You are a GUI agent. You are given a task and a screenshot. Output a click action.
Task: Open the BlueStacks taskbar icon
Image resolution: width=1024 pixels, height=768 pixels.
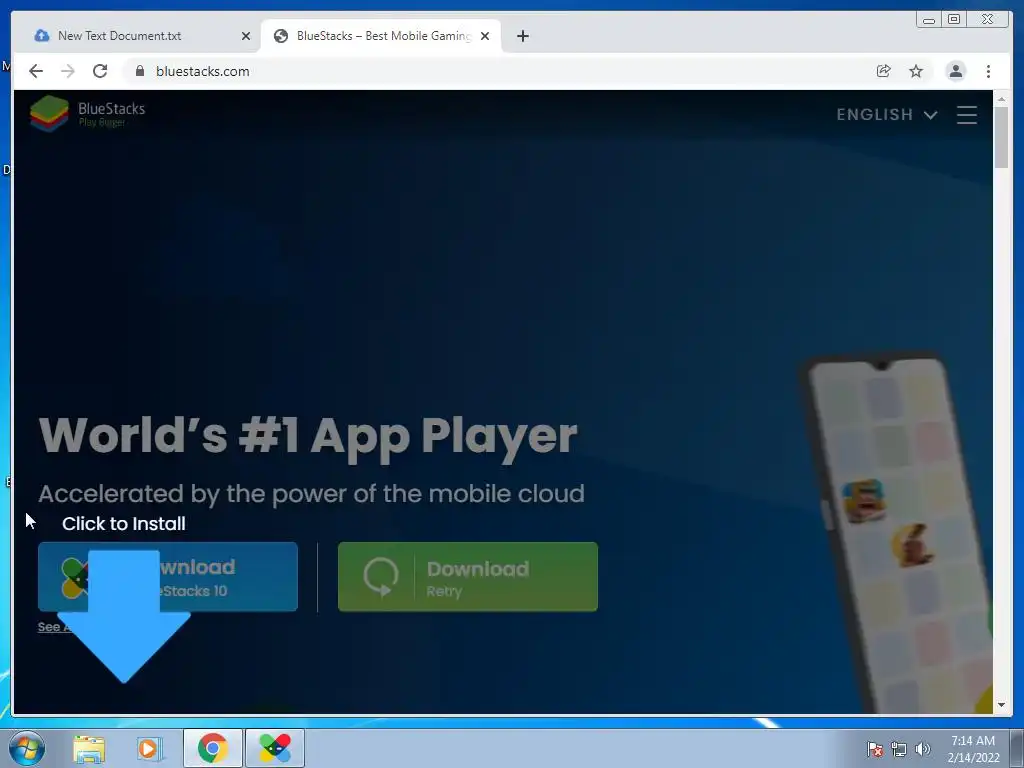[275, 748]
